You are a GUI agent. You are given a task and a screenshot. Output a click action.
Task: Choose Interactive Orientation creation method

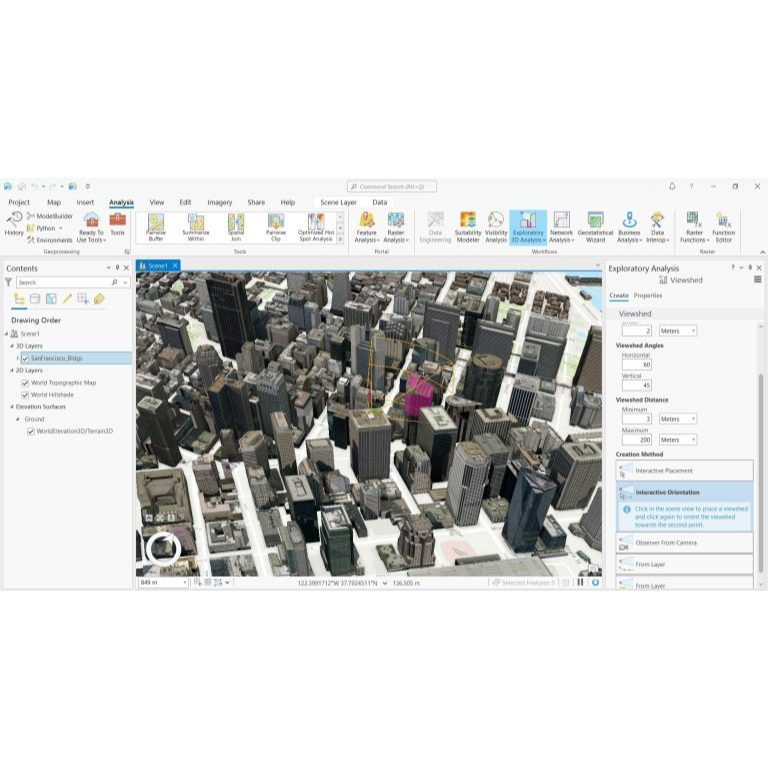point(684,492)
